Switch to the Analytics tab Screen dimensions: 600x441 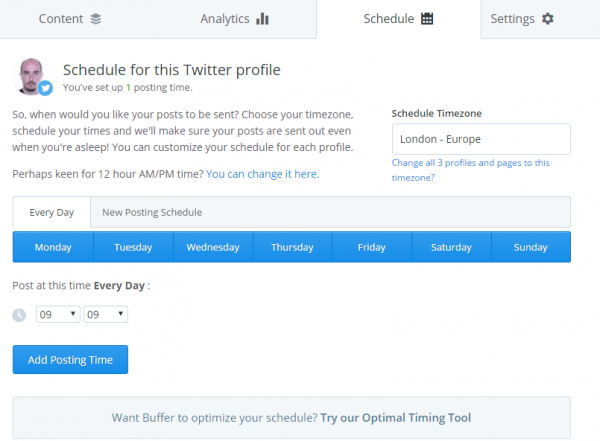click(x=234, y=19)
